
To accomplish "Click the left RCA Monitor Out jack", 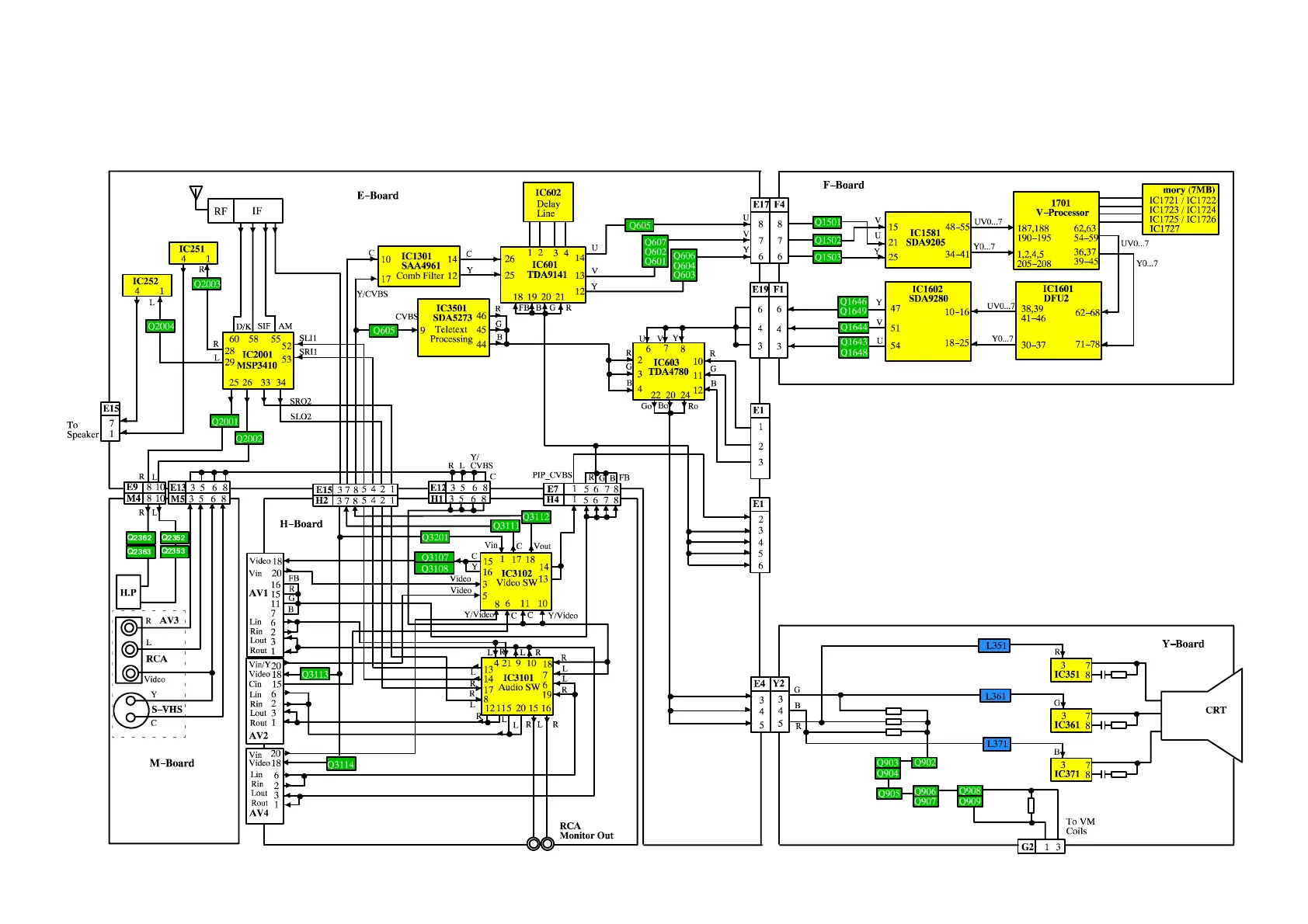I will coord(534,844).
